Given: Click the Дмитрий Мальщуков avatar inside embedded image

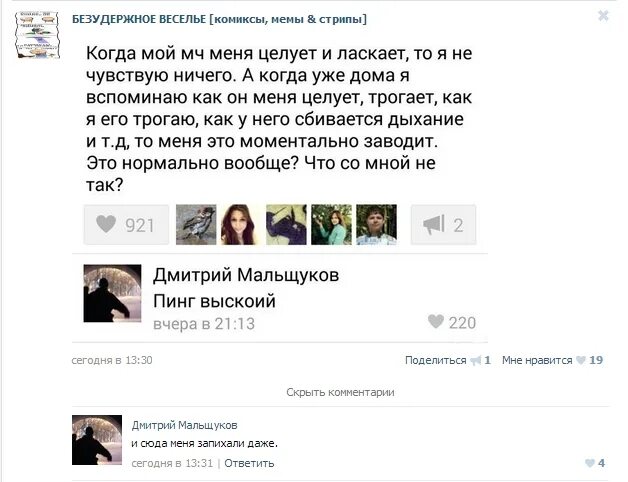Looking at the screenshot, I should point(112,293).
